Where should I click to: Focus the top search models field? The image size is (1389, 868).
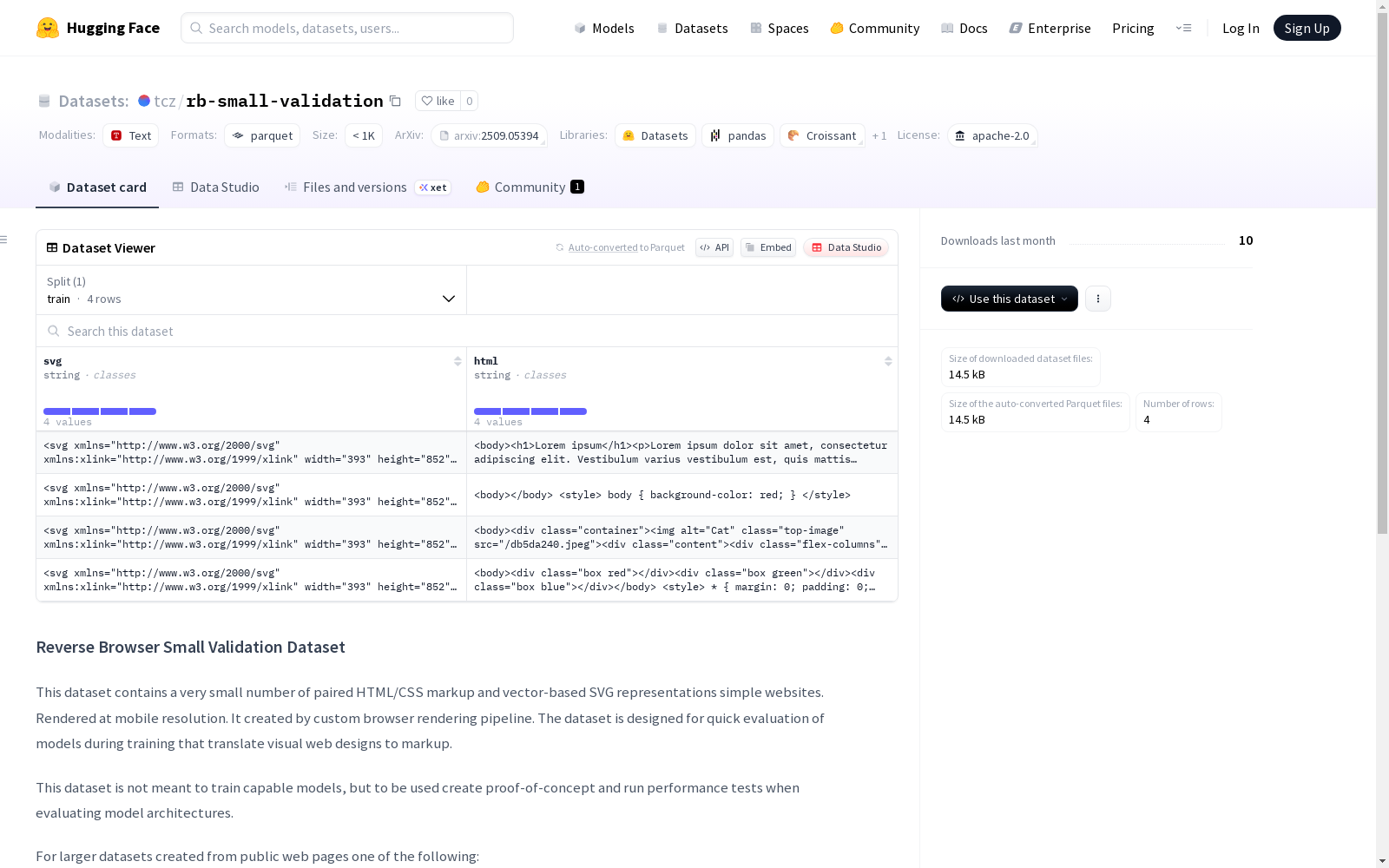click(347, 28)
